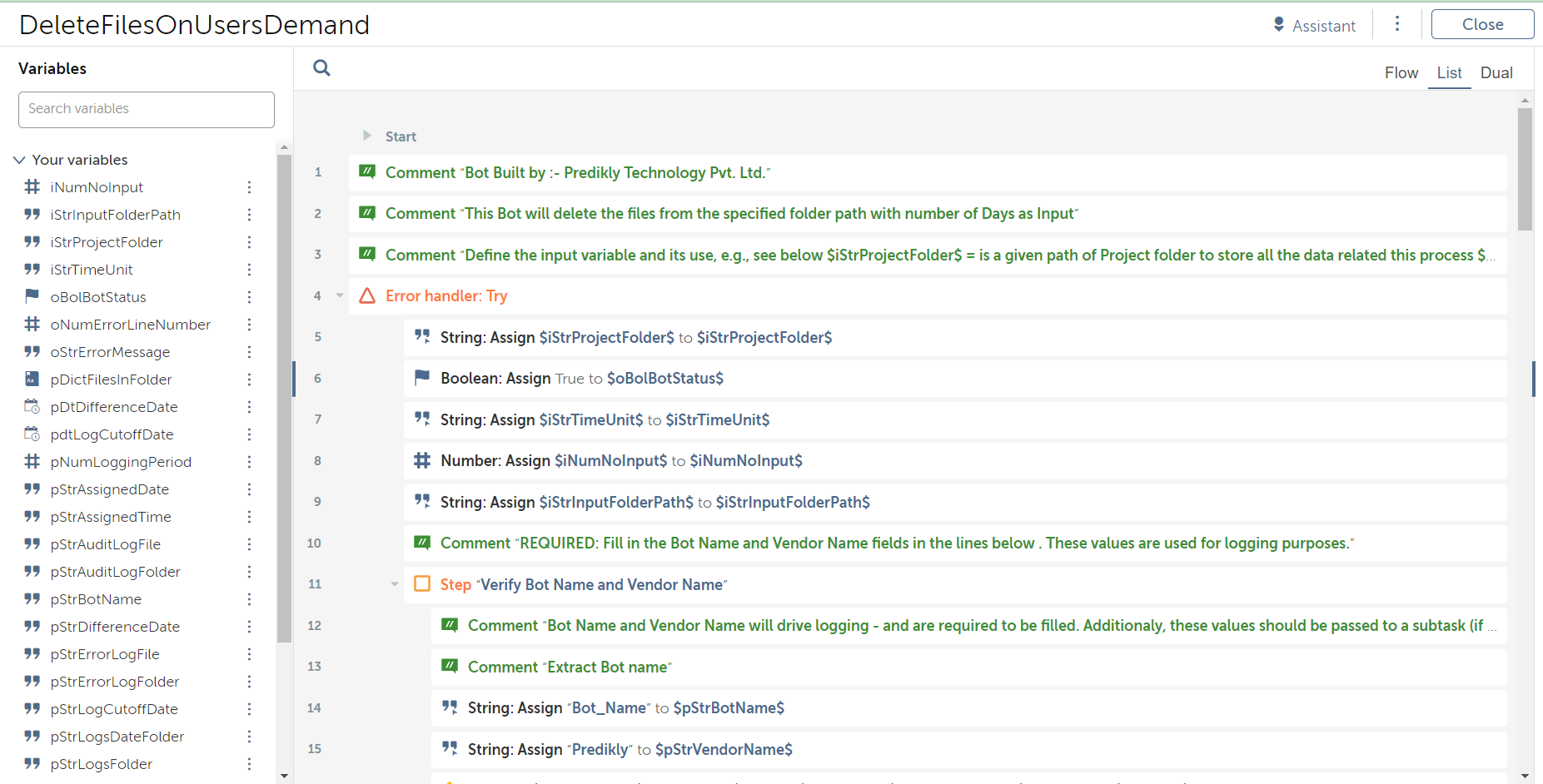Click the Close button
Image resolution: width=1543 pixels, height=784 pixels.
(1482, 24)
